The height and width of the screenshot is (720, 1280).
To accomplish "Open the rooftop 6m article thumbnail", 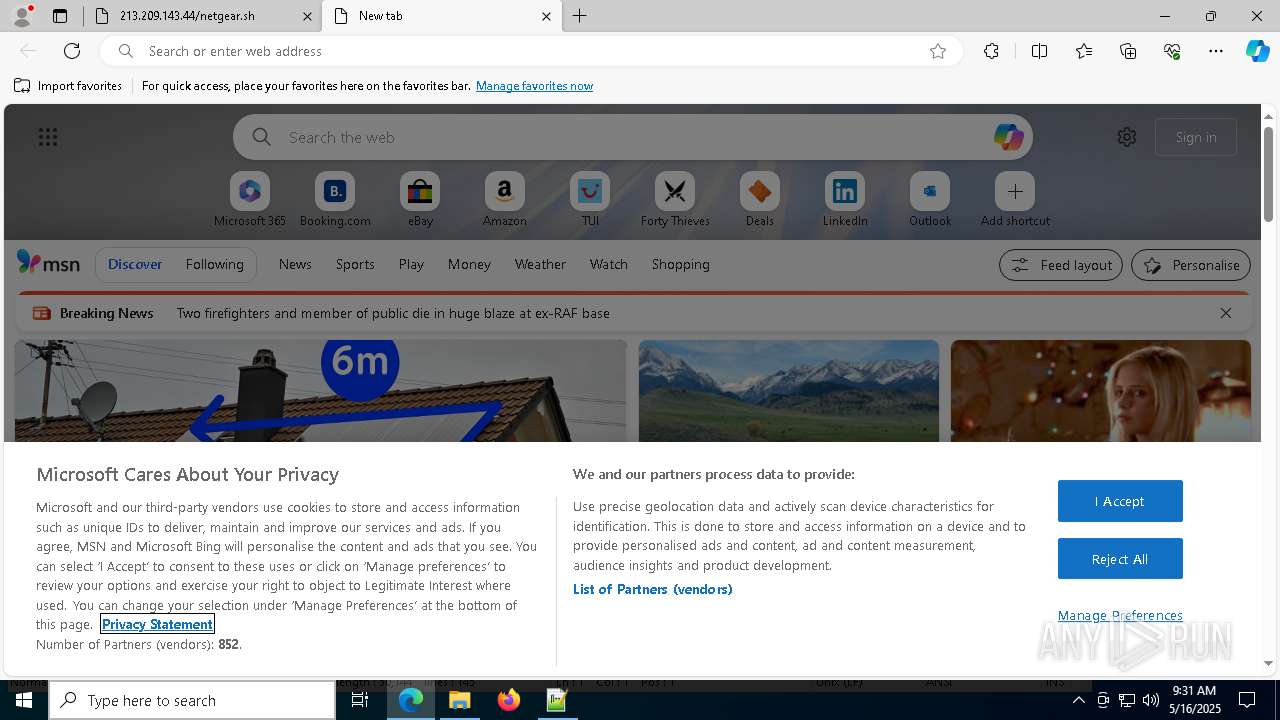I will (x=321, y=391).
